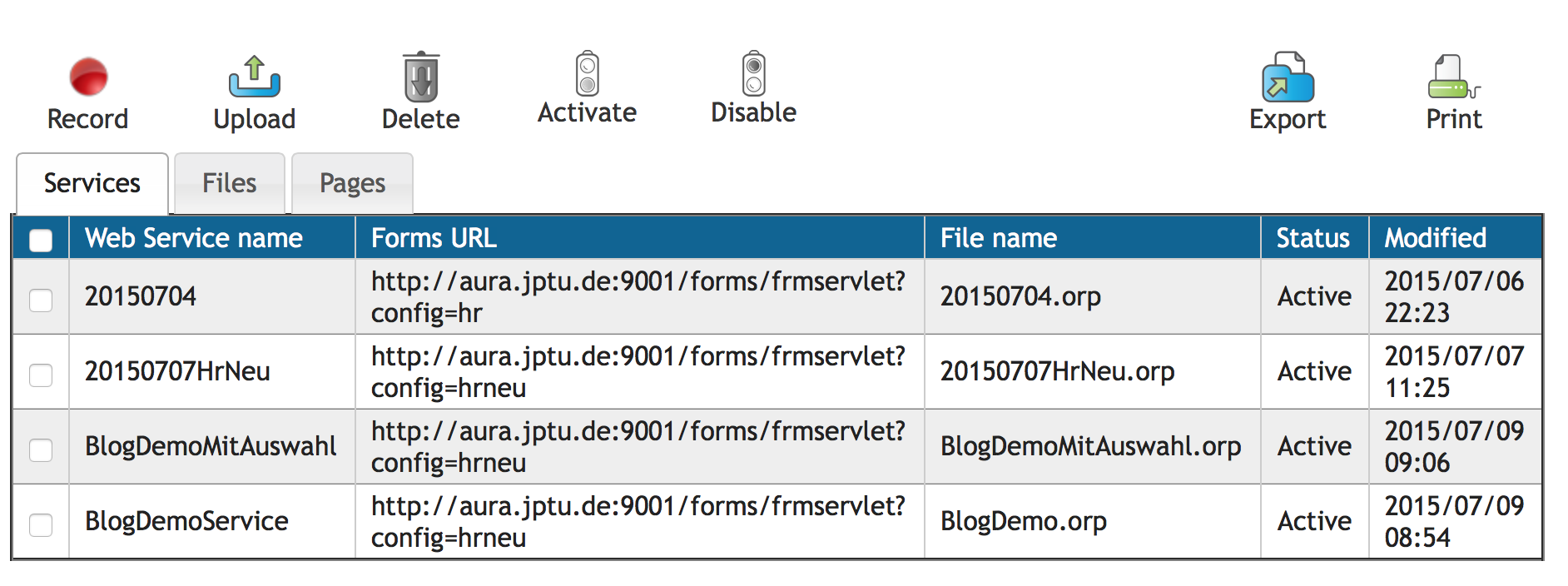Click the Activate traffic light icon

point(588,74)
